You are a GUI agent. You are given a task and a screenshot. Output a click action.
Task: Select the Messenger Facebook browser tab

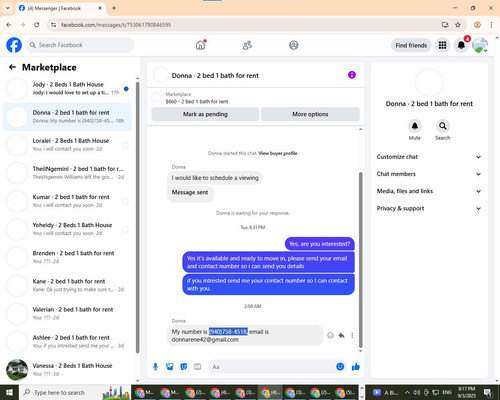60,8
